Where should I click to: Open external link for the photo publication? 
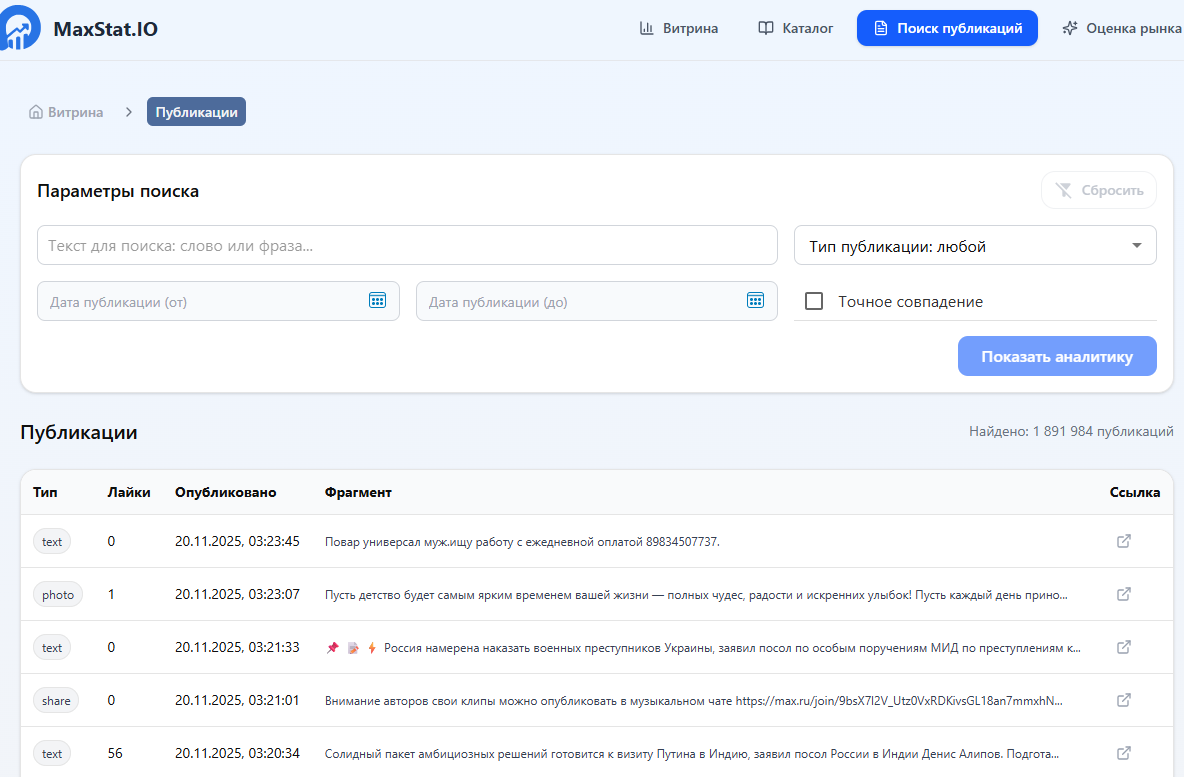tap(1123, 594)
